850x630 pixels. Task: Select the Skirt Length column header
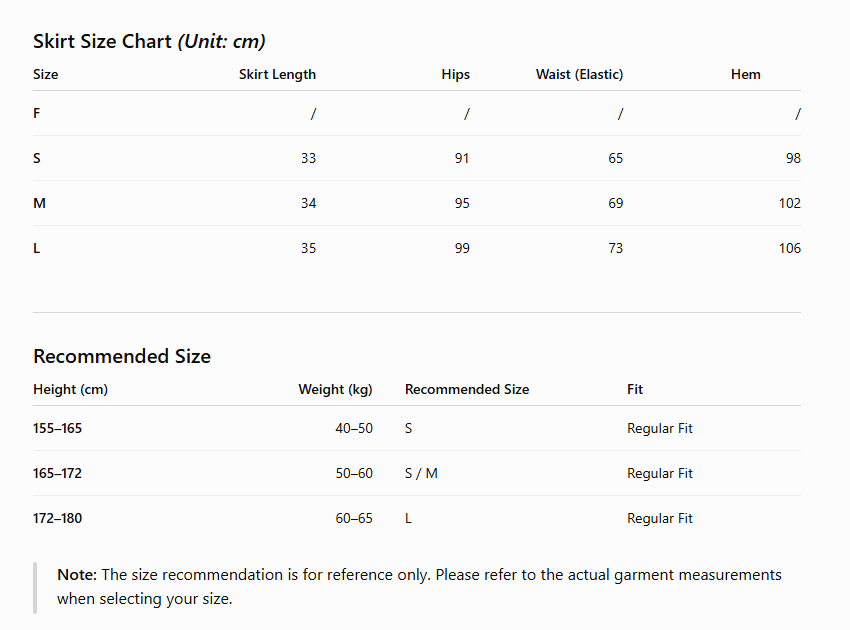point(277,74)
